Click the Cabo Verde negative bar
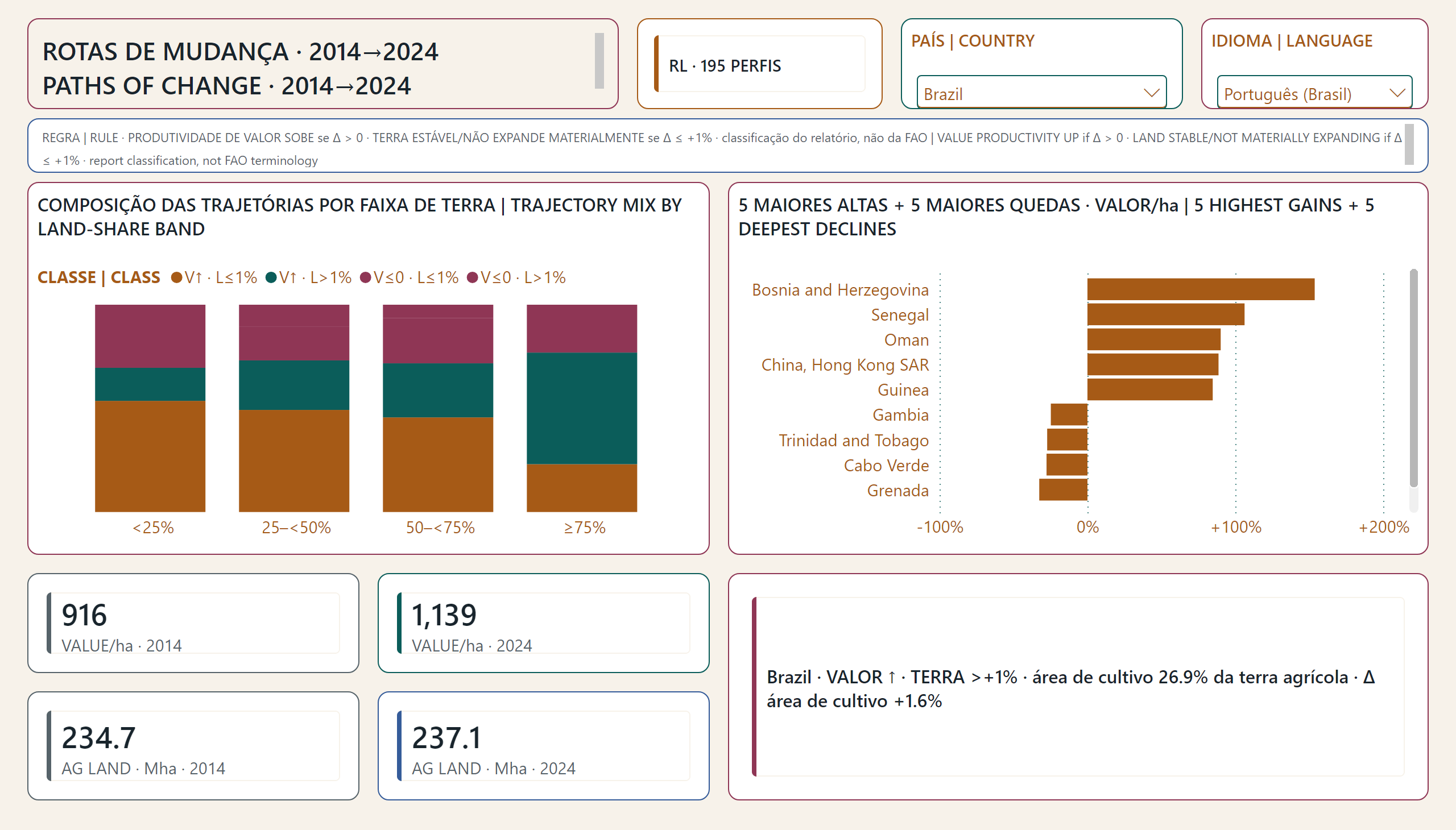The height and width of the screenshot is (830, 1456). click(x=1067, y=464)
